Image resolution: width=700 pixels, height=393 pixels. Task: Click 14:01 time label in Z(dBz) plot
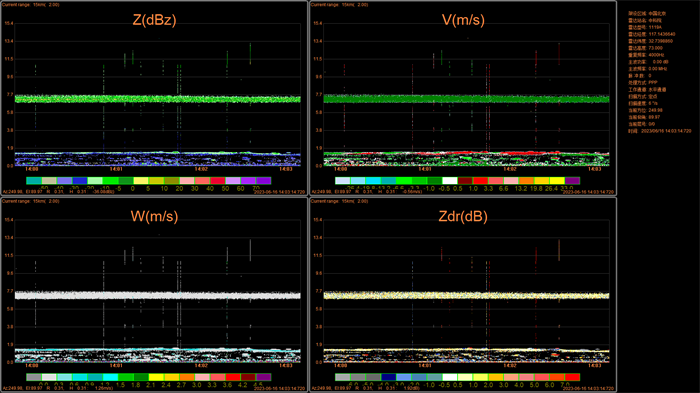(116, 169)
